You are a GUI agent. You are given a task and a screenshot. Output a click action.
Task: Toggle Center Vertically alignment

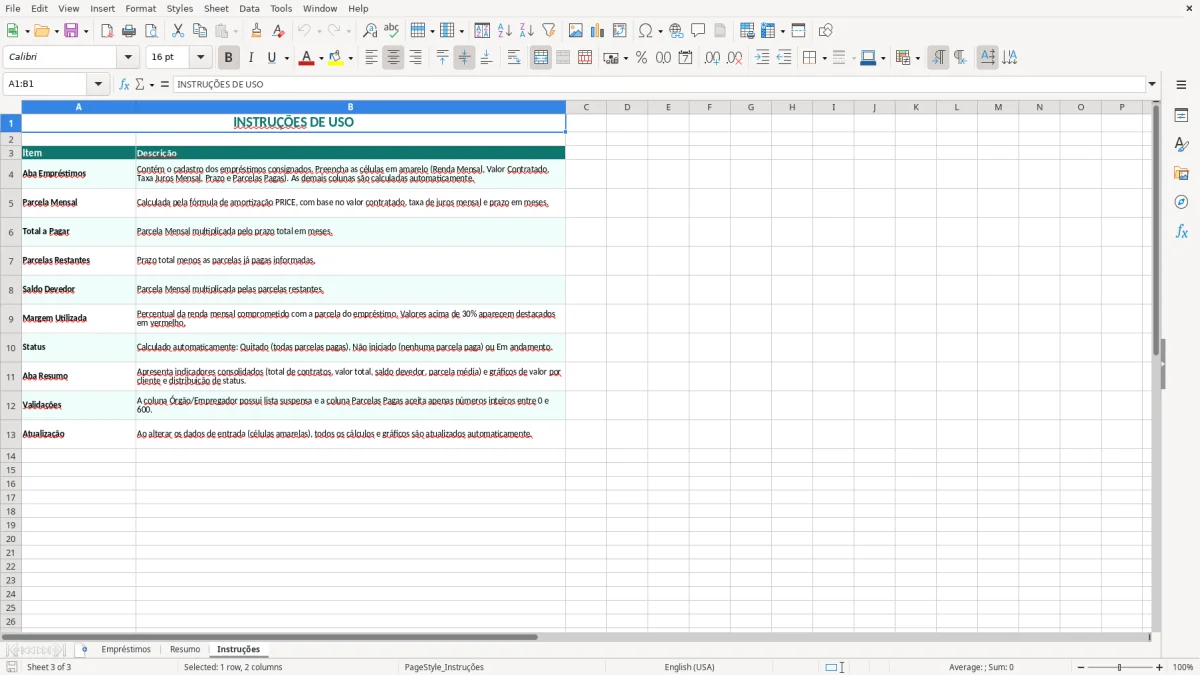click(464, 58)
